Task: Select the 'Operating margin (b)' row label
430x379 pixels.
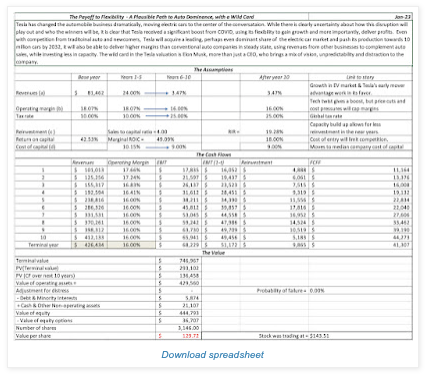Action: [x=39, y=109]
